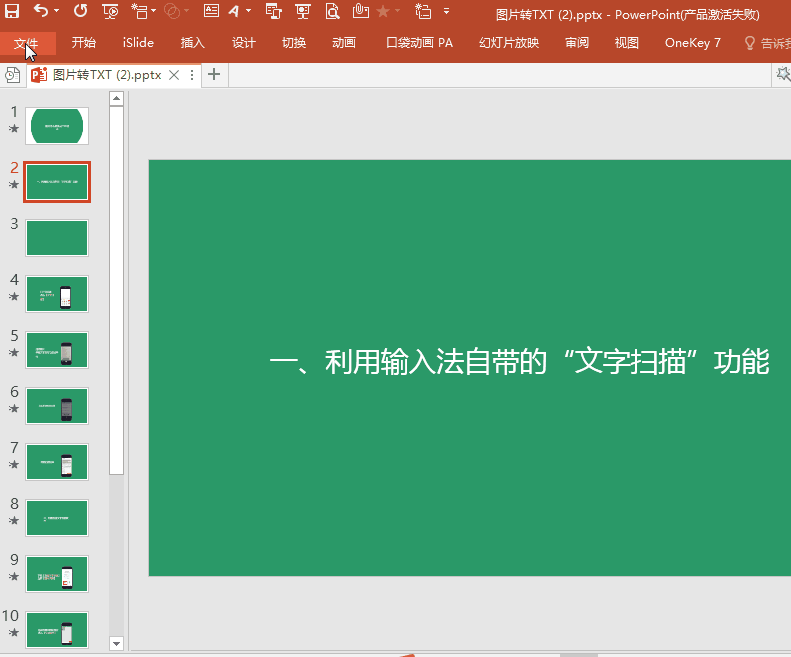Select slide 1 thumbnail
791x657 pixels.
(x=57, y=126)
